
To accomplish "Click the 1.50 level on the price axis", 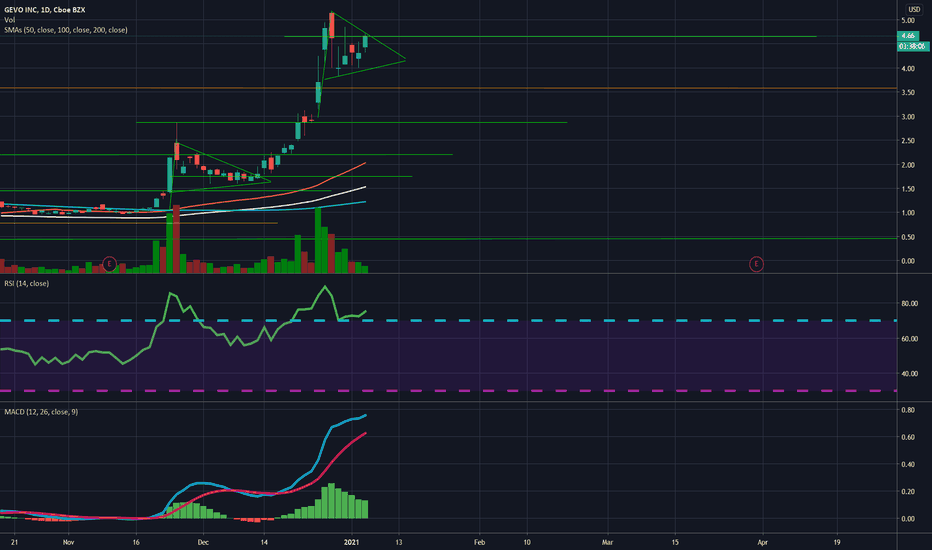I will point(908,189).
